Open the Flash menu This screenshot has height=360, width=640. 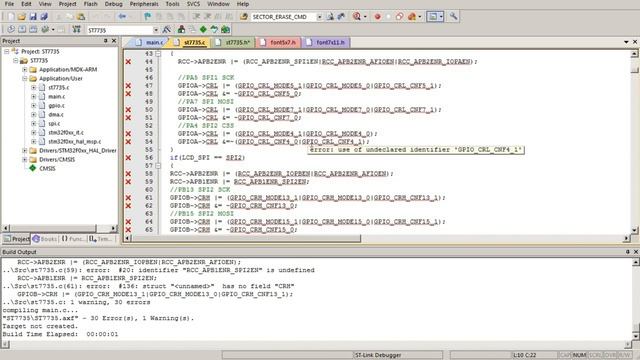[90, 4]
